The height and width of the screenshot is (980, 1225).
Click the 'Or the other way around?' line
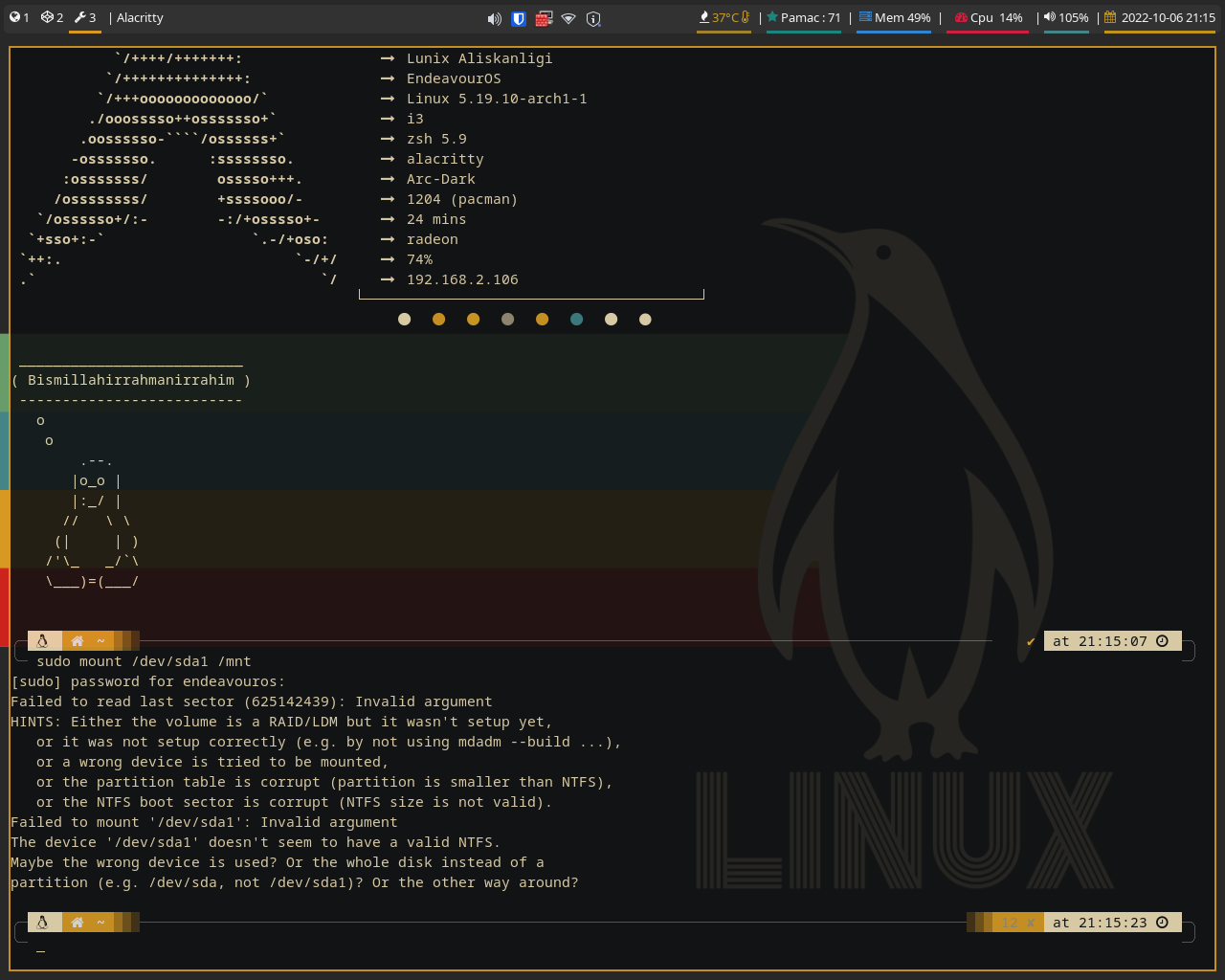coord(295,882)
